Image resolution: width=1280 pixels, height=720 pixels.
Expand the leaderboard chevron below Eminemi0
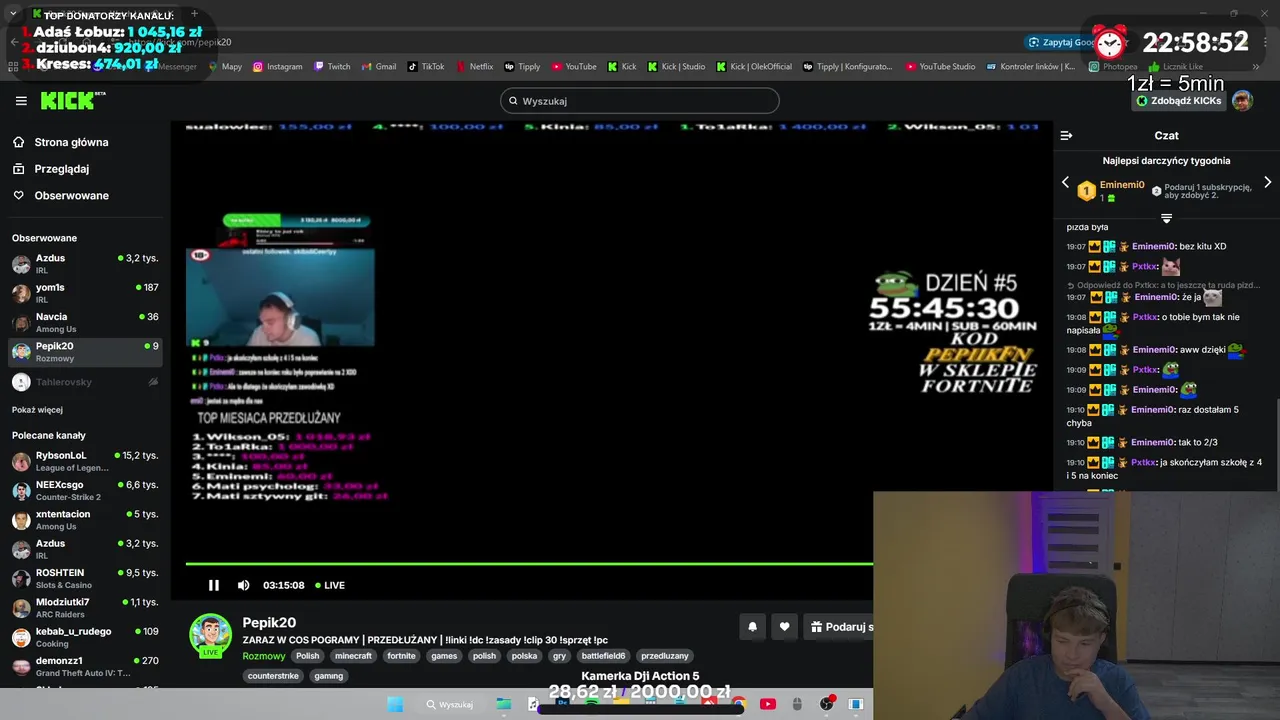tap(1166, 217)
